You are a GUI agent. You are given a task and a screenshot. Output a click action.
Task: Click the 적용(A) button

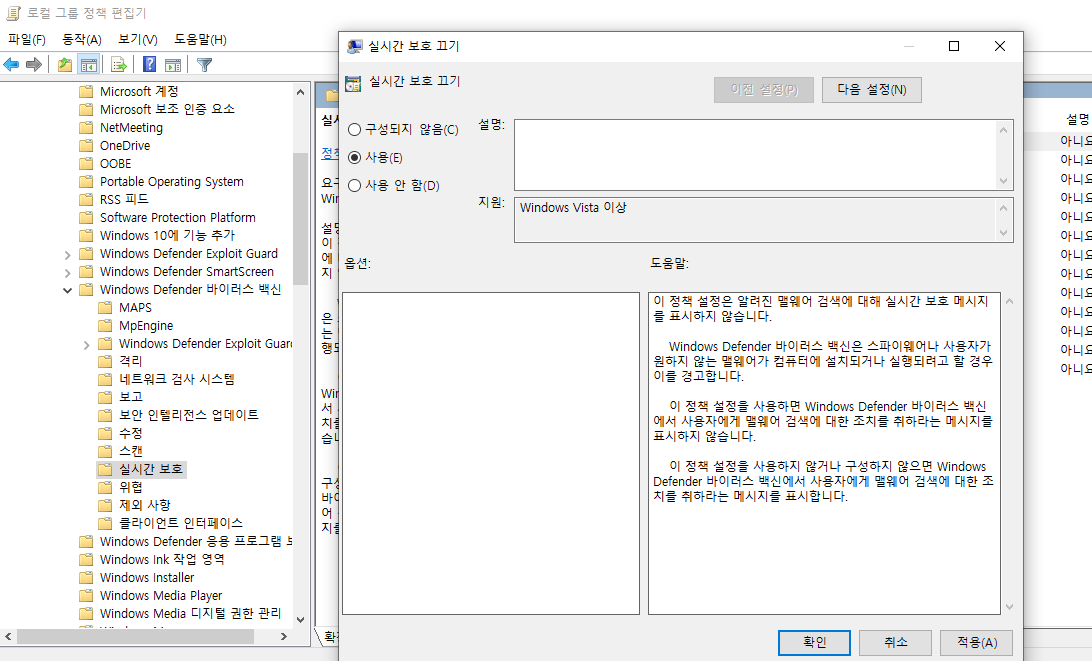(976, 642)
